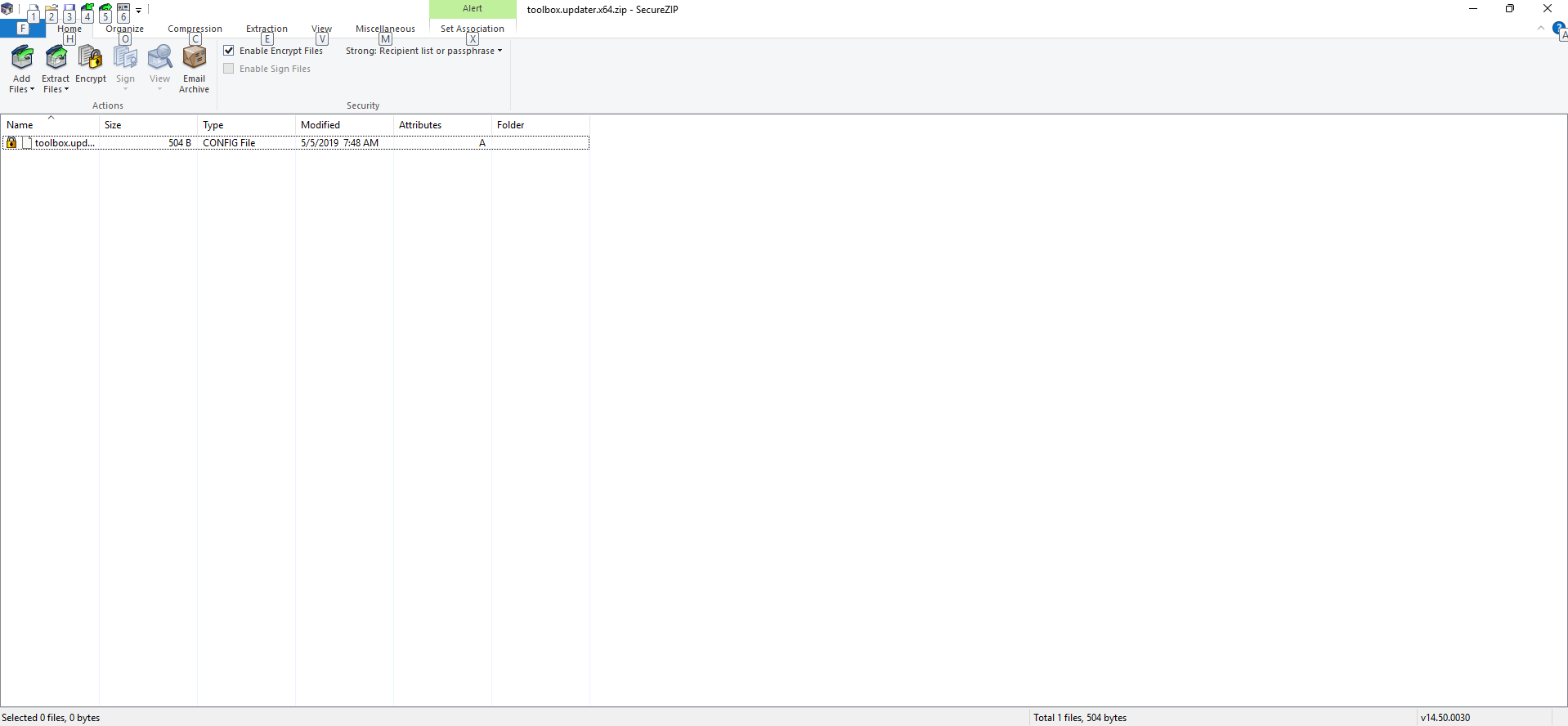Open help with the blue question icon
Viewport: 1568px width, 726px height.
point(1558,28)
